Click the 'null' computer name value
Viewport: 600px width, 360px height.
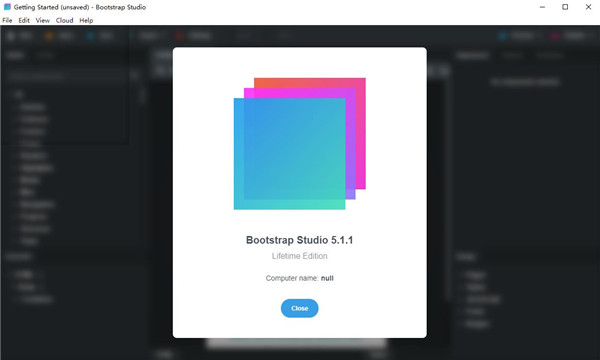(x=327, y=278)
